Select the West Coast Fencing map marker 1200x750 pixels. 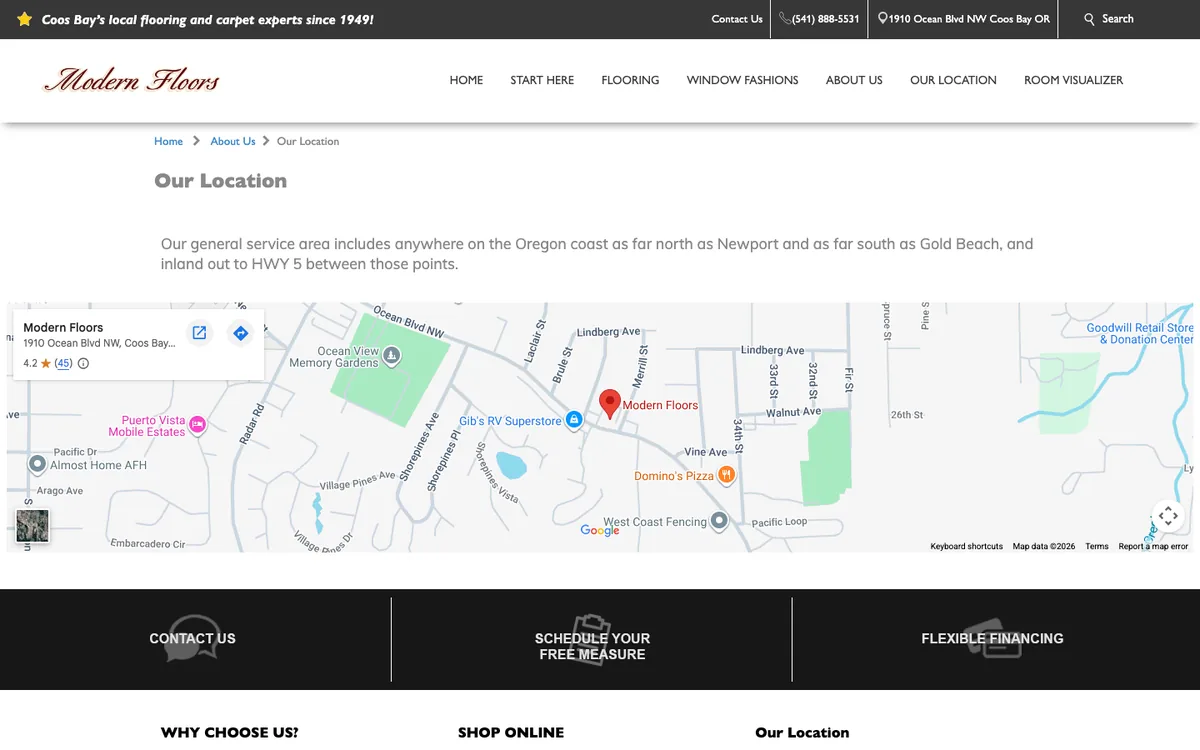point(719,521)
